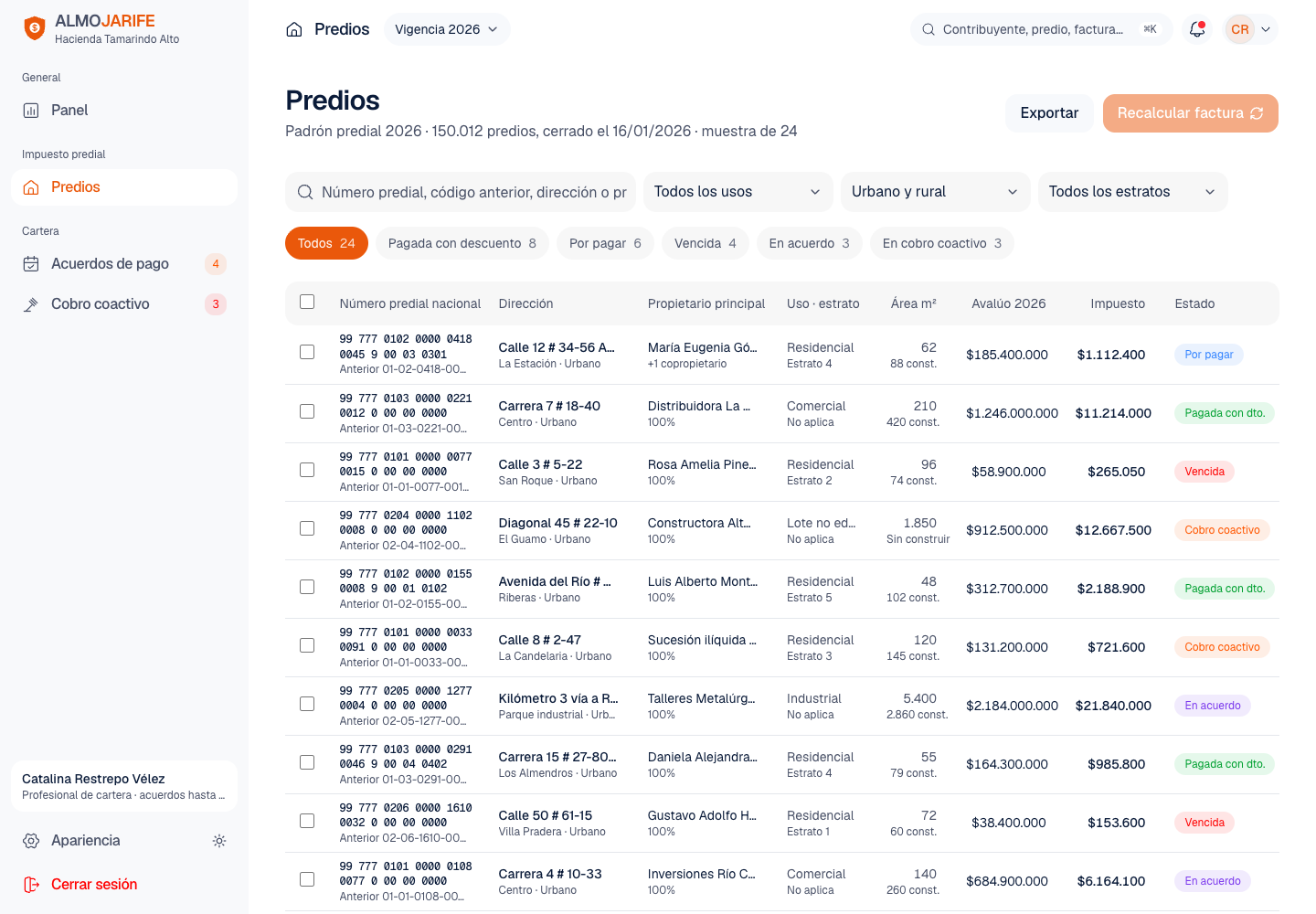Toggle light theme sun icon
Screen dimensions: 1316x914
219,841
